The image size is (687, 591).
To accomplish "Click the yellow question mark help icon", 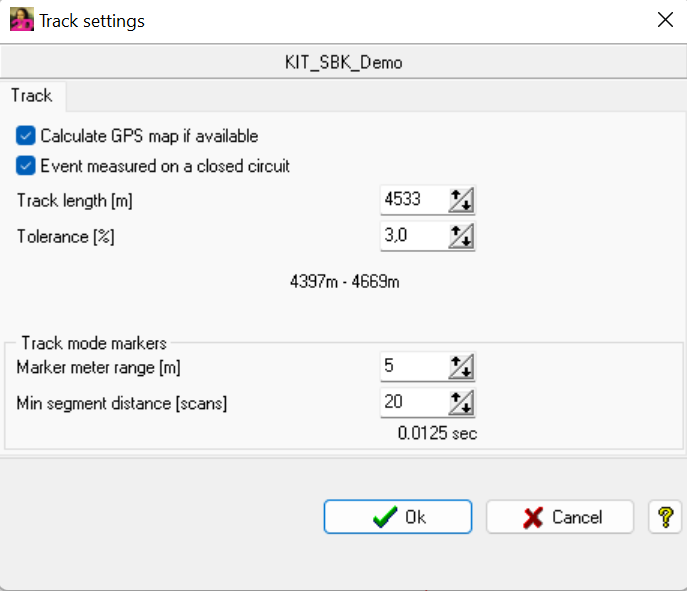I will pyautogui.click(x=665, y=517).
